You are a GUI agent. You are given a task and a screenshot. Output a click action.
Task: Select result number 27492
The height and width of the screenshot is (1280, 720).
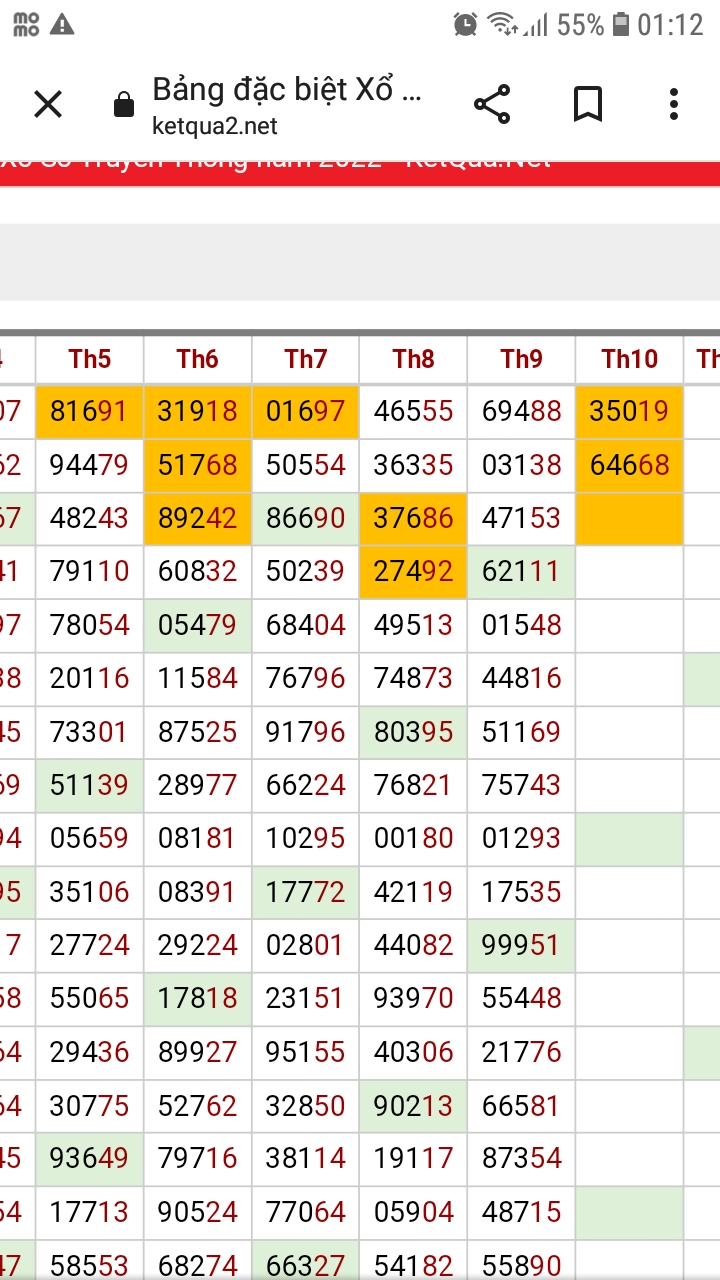pyautogui.click(x=413, y=571)
